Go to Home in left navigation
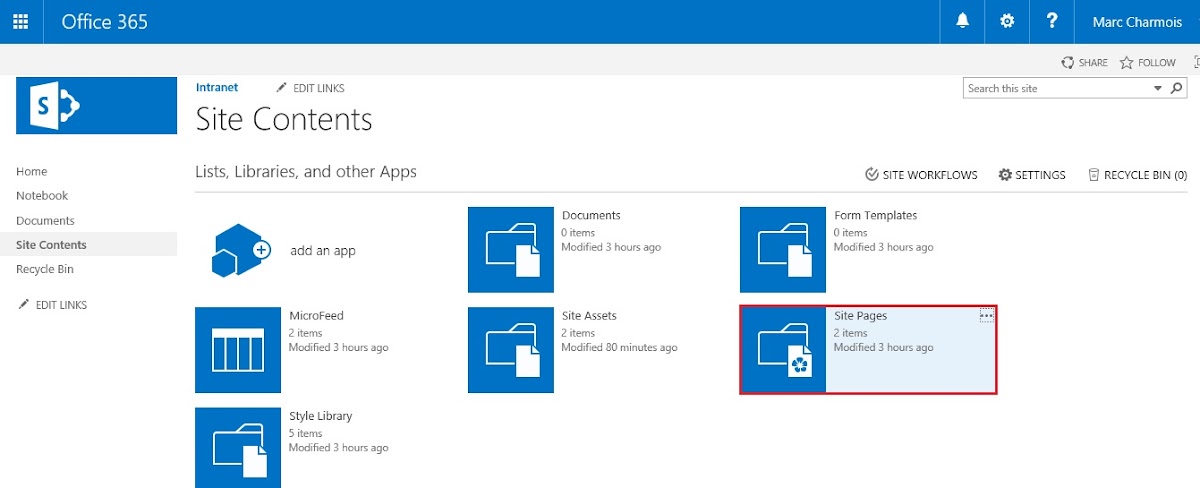The width and height of the screenshot is (1200, 488). [x=32, y=172]
